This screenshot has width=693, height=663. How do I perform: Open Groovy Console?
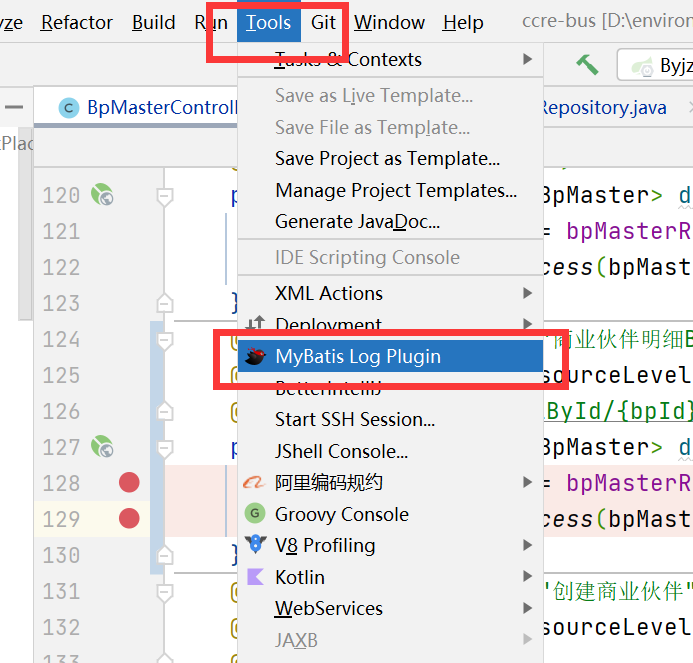[390, 514]
